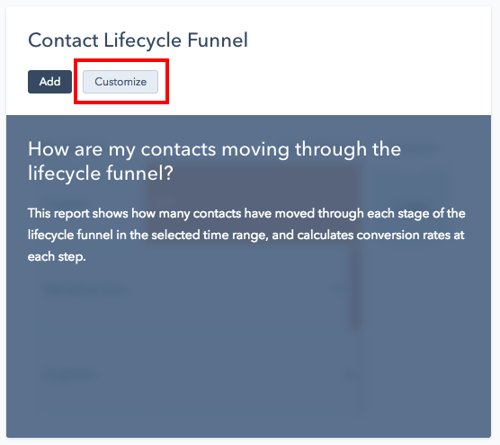Select the blurred first row label in the preview
This screenshot has width=500, height=445.
(x=83, y=290)
